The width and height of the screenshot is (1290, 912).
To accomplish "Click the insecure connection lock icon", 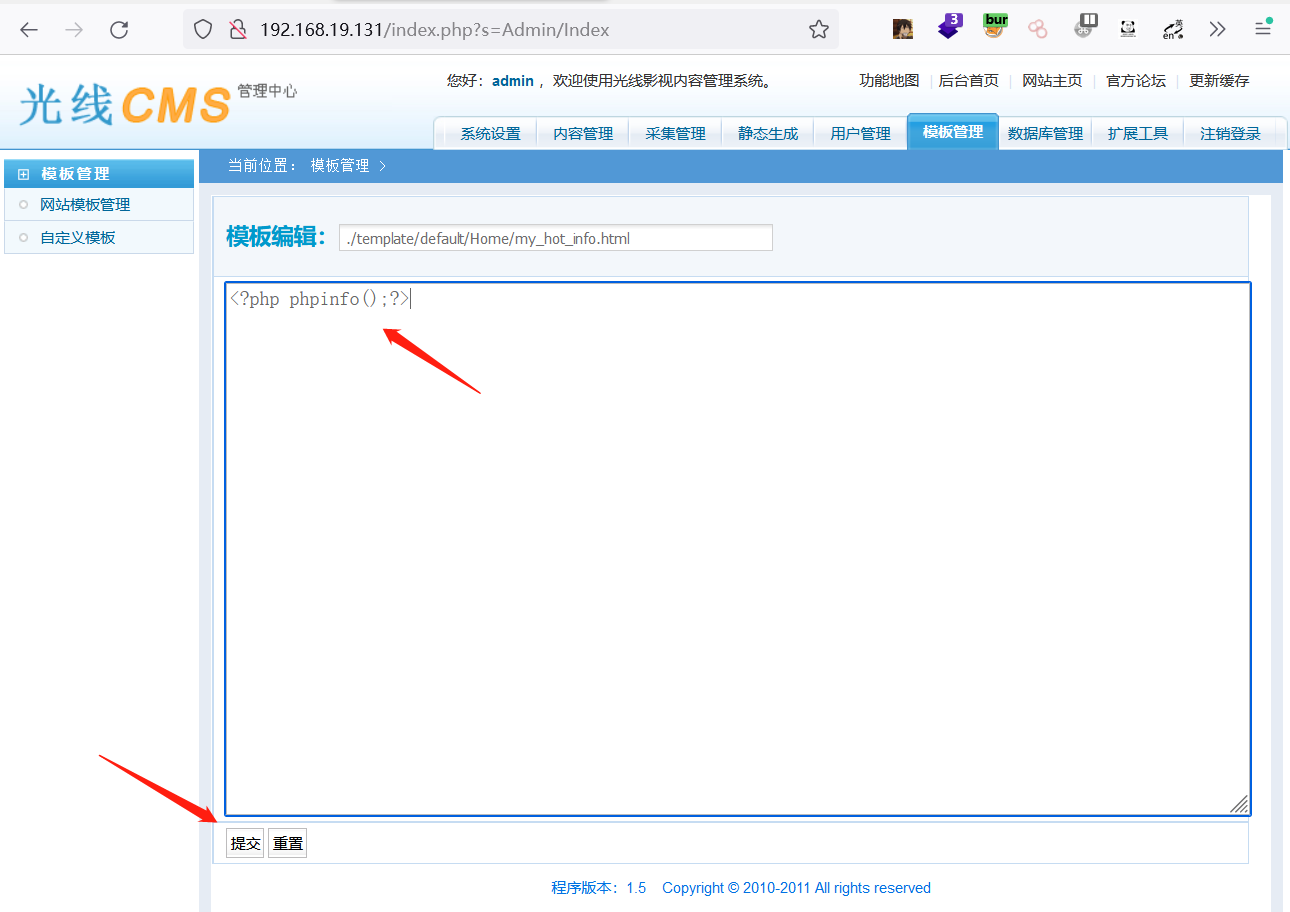I will (x=237, y=30).
